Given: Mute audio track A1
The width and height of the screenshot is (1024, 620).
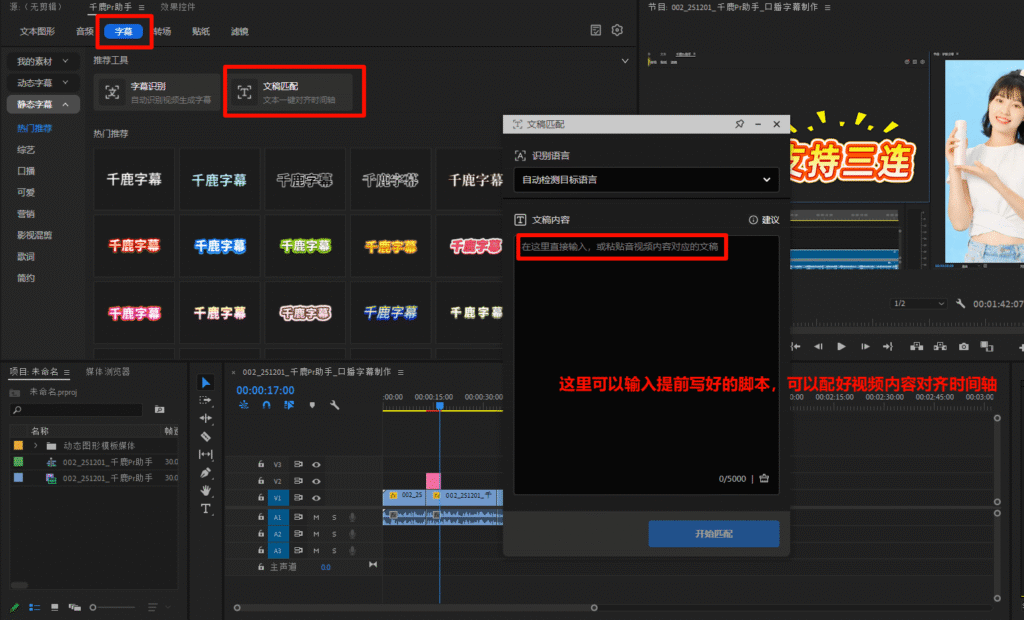Looking at the screenshot, I should coord(316,517).
